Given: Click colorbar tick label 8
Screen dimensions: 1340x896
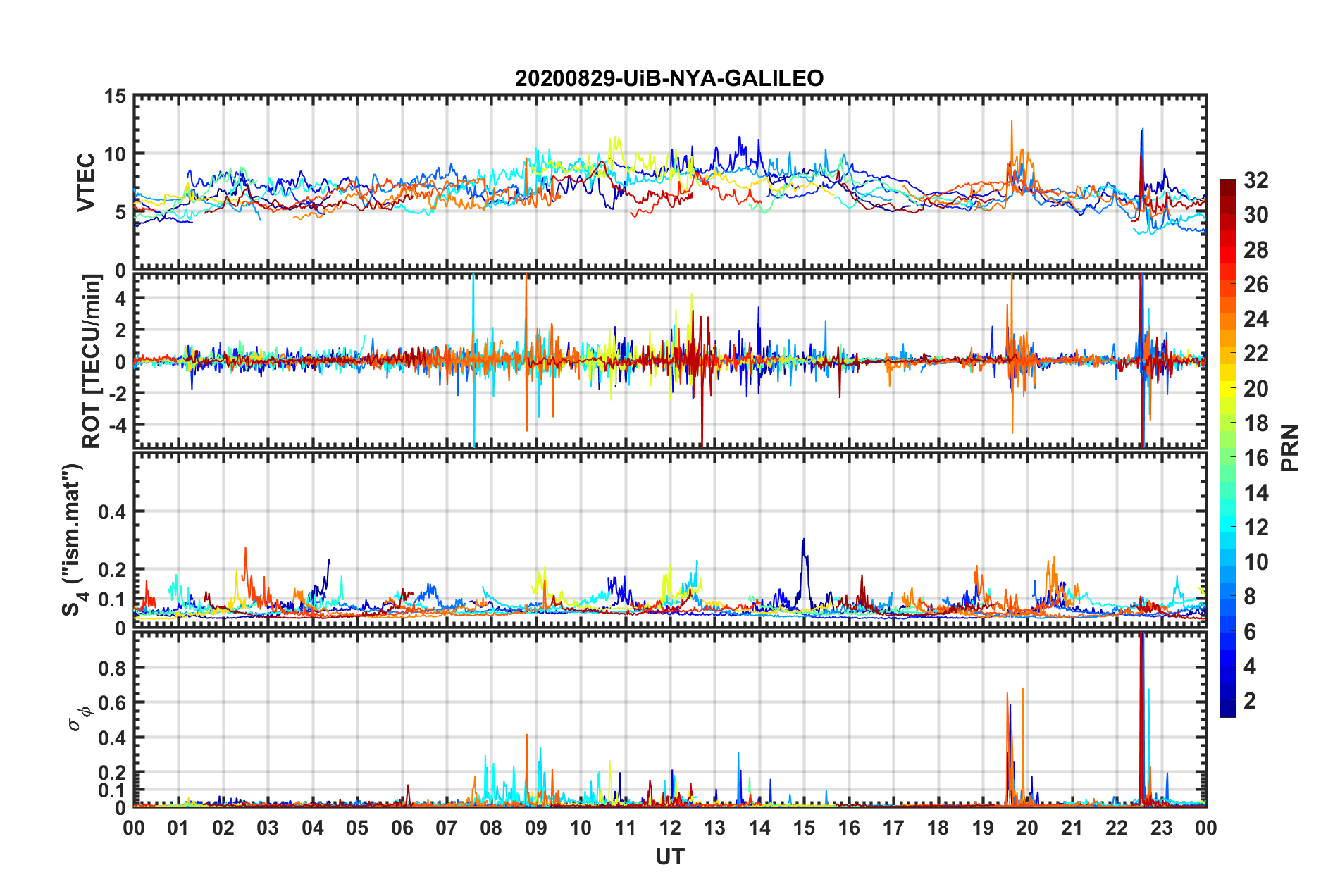Looking at the screenshot, I should (x=1250, y=597).
